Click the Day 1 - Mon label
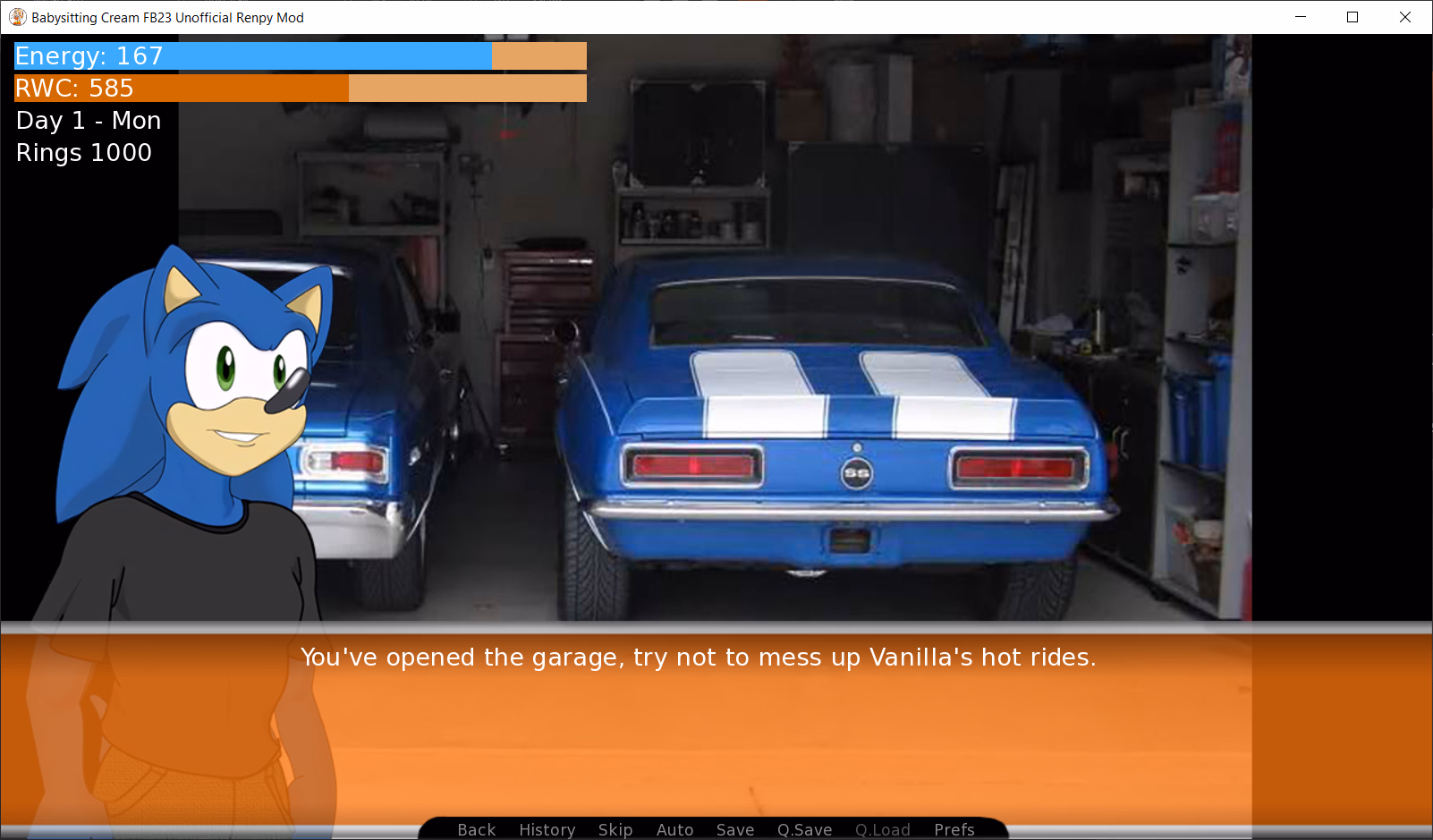This screenshot has height=840, width=1433. (x=88, y=120)
